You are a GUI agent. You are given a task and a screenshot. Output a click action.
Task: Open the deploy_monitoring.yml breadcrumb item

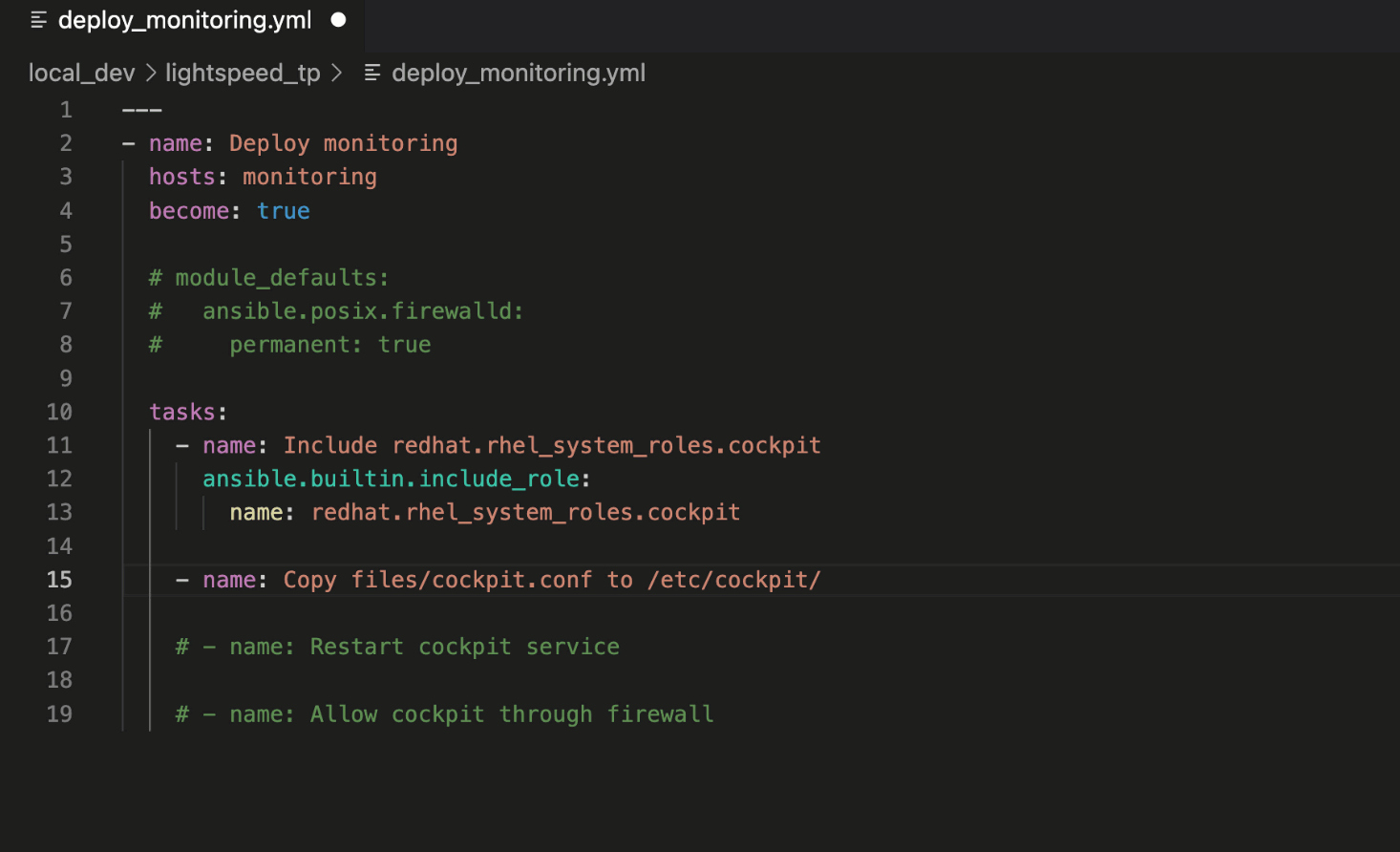pyautogui.click(x=519, y=73)
